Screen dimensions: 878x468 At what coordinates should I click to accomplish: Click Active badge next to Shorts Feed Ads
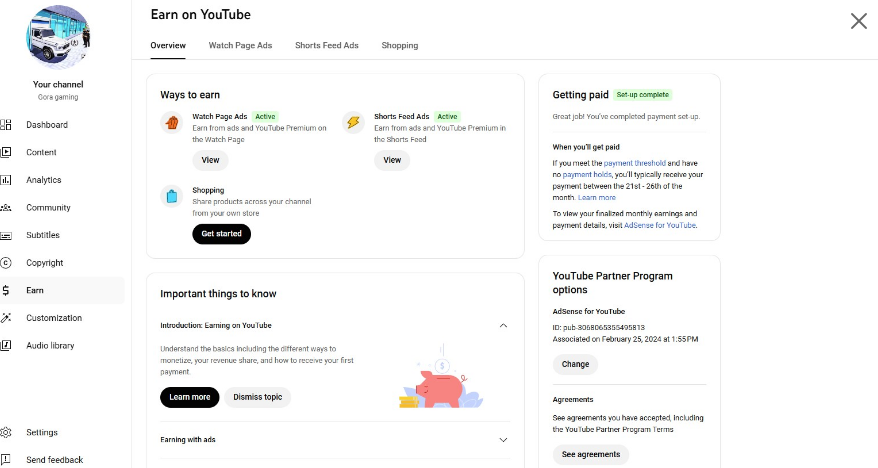(447, 116)
